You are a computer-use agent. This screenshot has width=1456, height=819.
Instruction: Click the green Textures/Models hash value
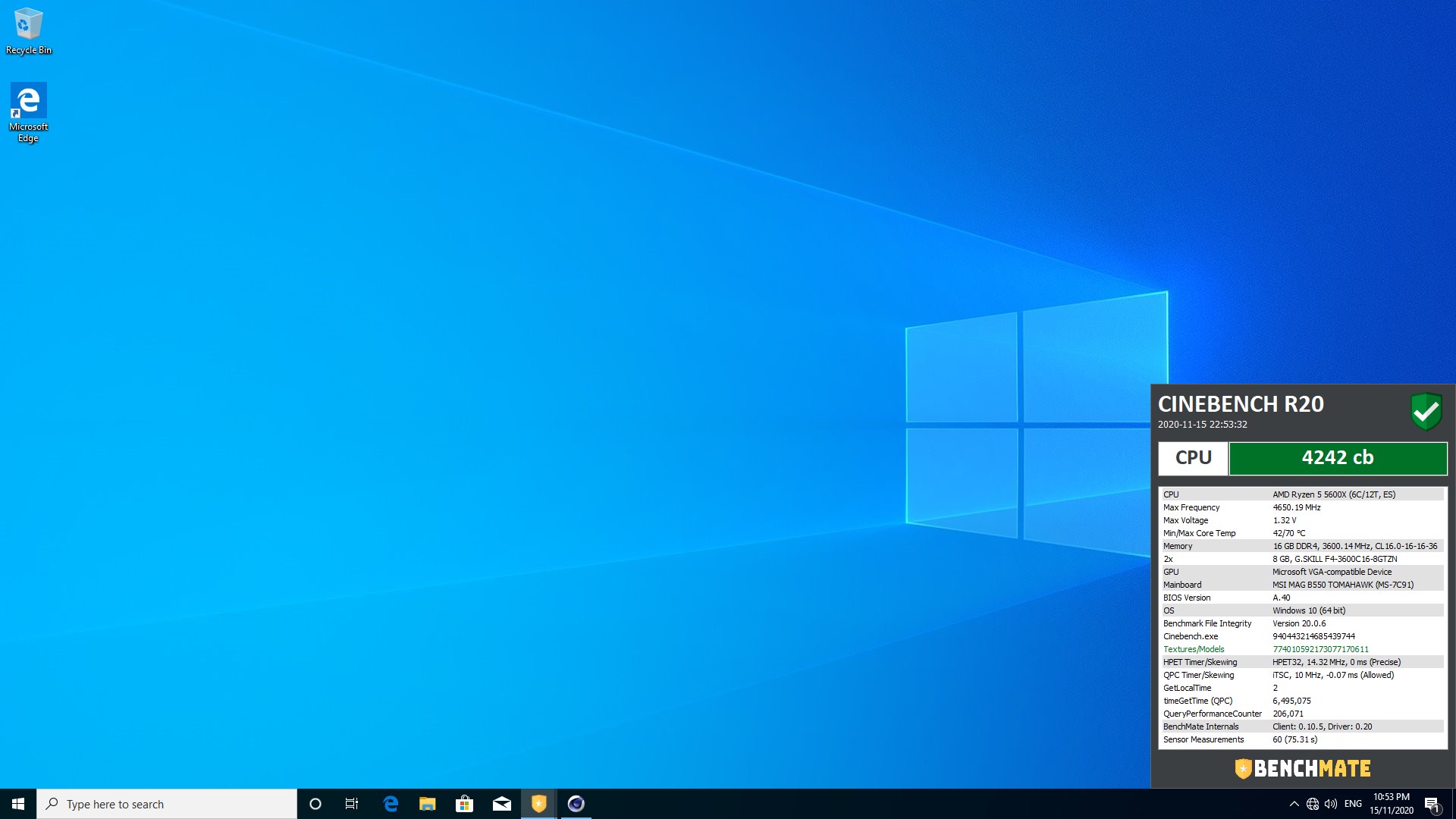(1320, 649)
